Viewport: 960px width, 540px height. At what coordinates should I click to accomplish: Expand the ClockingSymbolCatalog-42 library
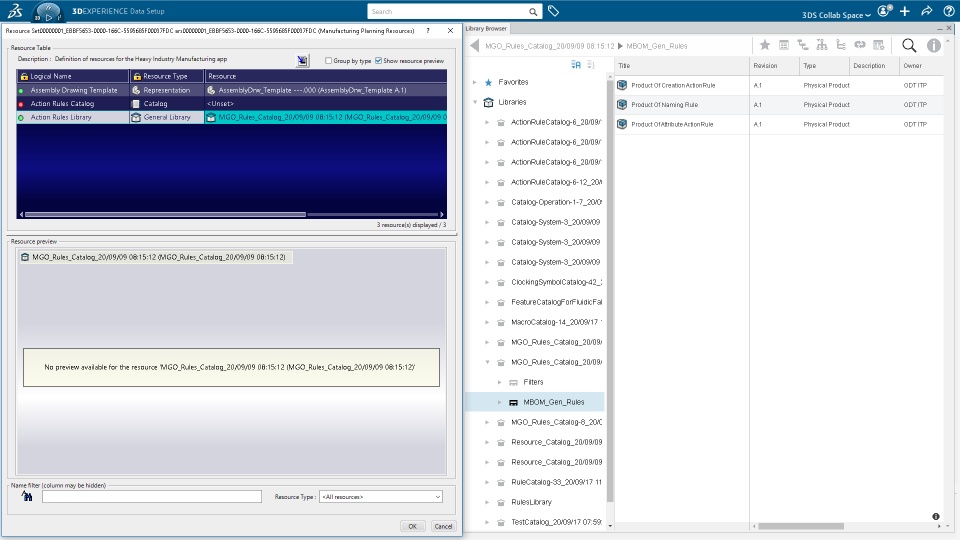point(487,282)
